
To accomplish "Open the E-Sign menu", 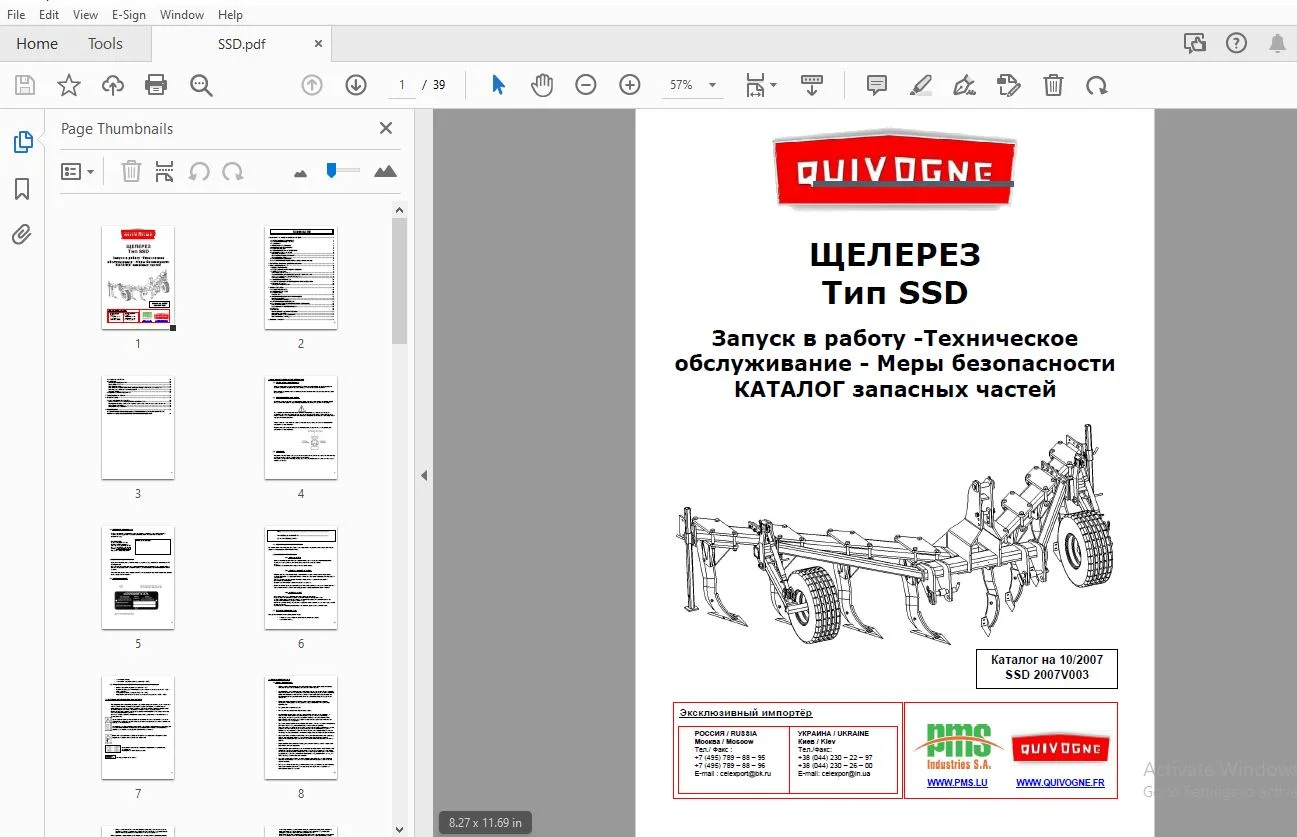I will pyautogui.click(x=129, y=15).
